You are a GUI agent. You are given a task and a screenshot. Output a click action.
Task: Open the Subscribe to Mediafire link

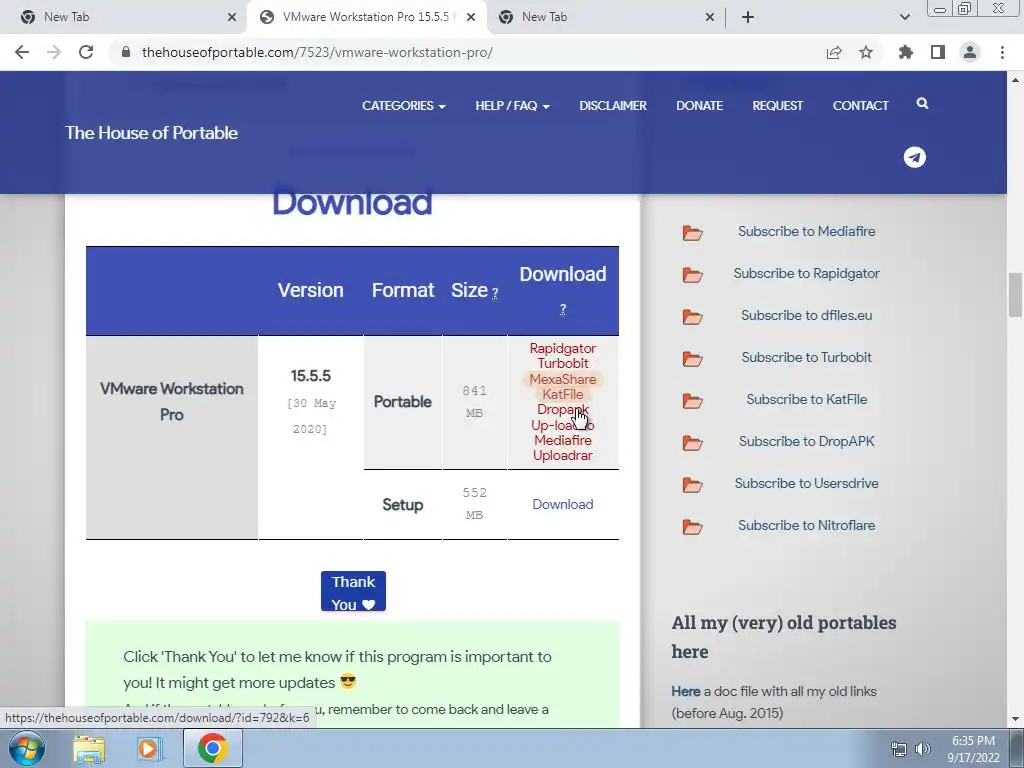tap(806, 231)
